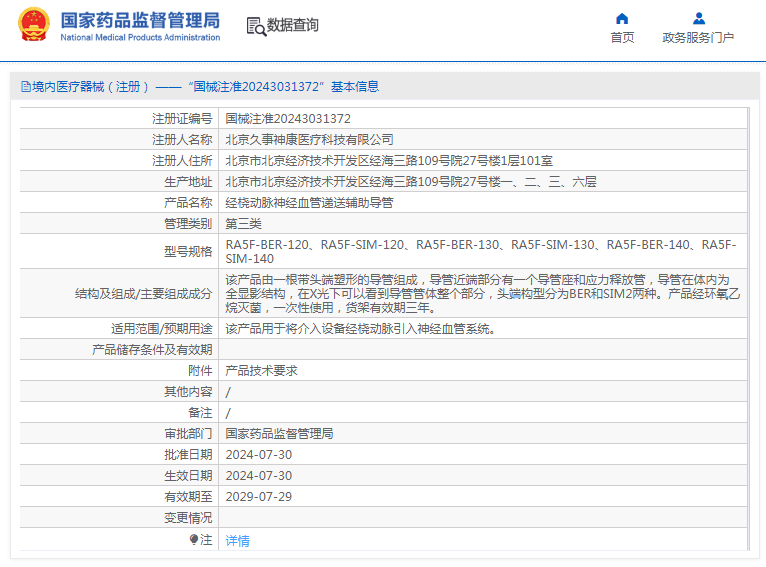Select registrant name 北京久事神康医疗科技有限公司
The image size is (766, 567).
pos(309,140)
